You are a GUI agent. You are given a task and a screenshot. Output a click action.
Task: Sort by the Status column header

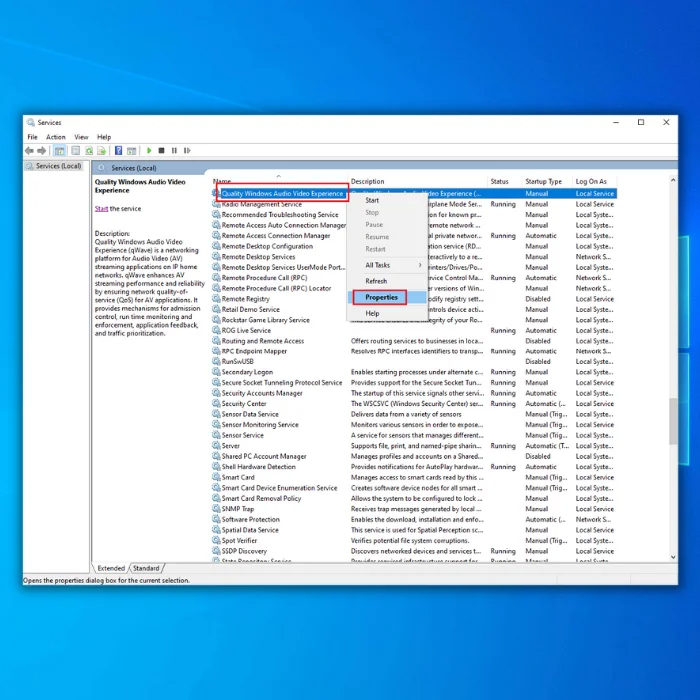(504, 181)
